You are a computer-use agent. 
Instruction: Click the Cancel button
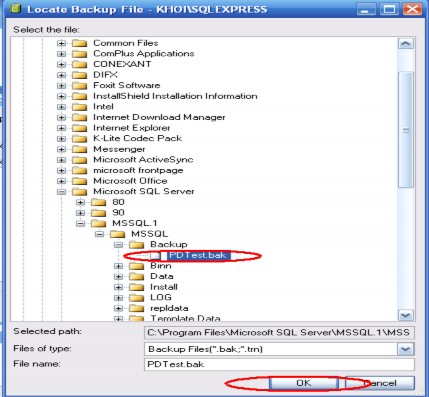(x=380, y=383)
